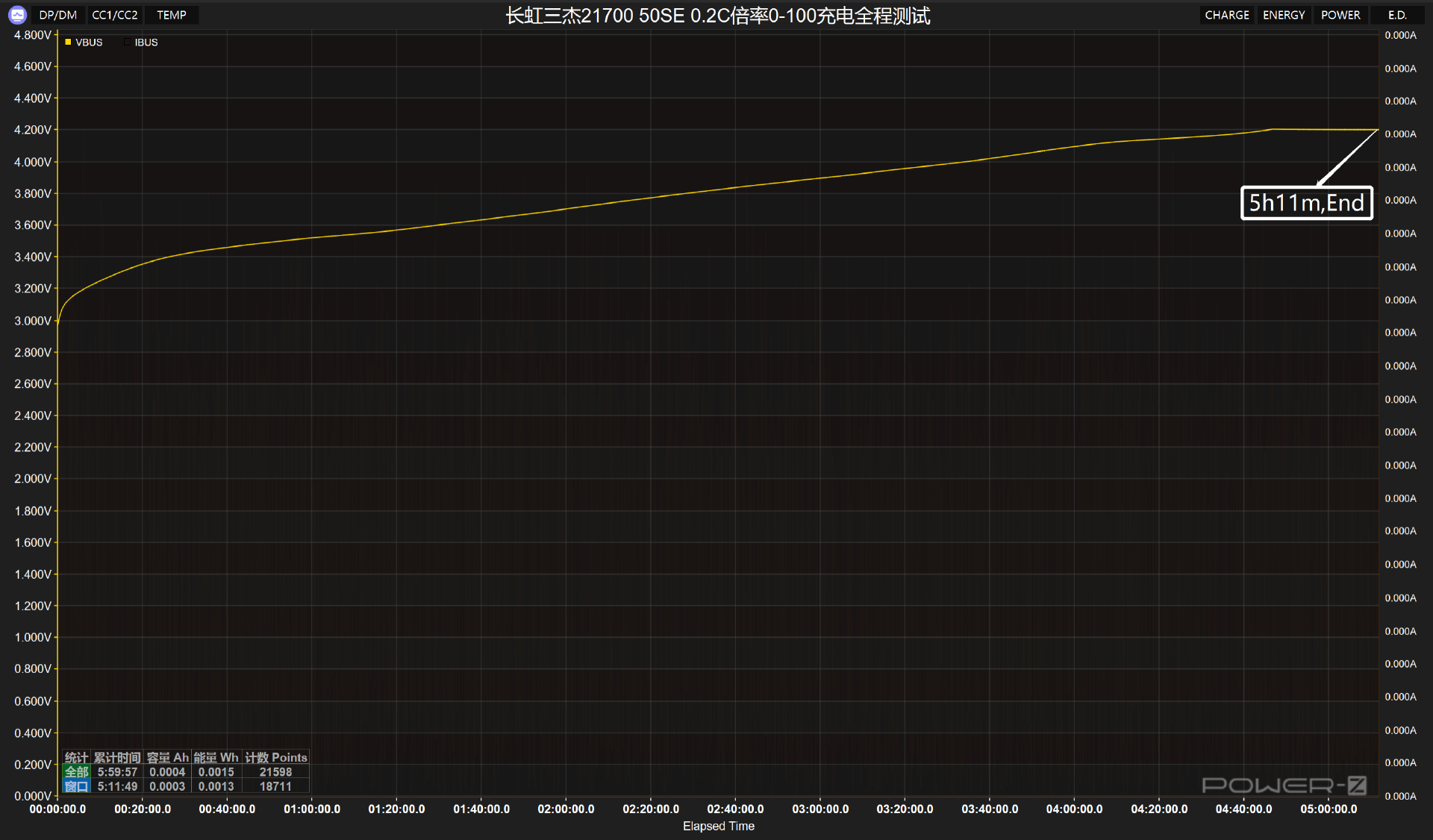Click the 00:00:00.0 time axis label
The width and height of the screenshot is (1433, 840).
tap(57, 809)
